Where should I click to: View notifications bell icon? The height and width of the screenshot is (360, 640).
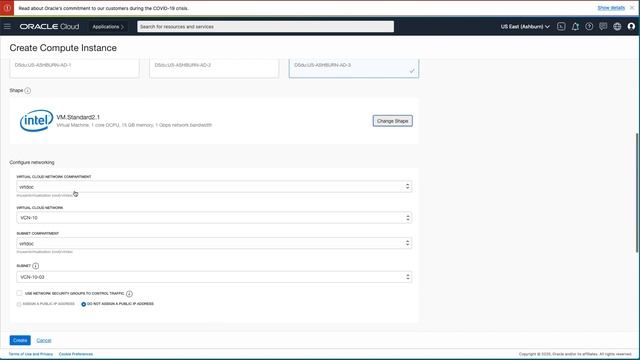[575, 27]
